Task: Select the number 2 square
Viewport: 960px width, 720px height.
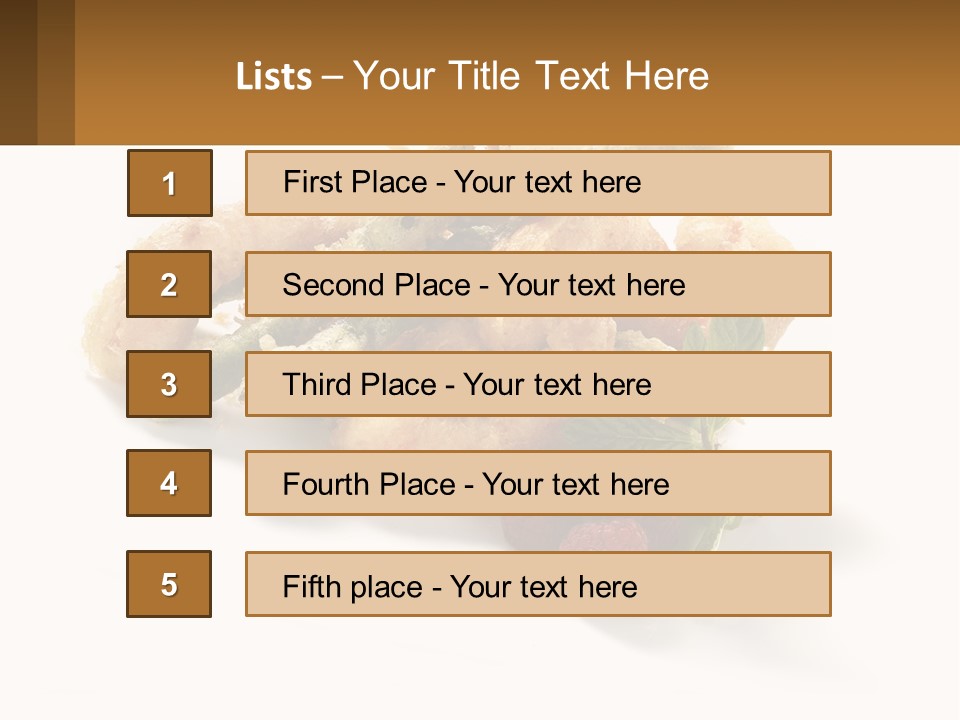Action: tap(169, 284)
